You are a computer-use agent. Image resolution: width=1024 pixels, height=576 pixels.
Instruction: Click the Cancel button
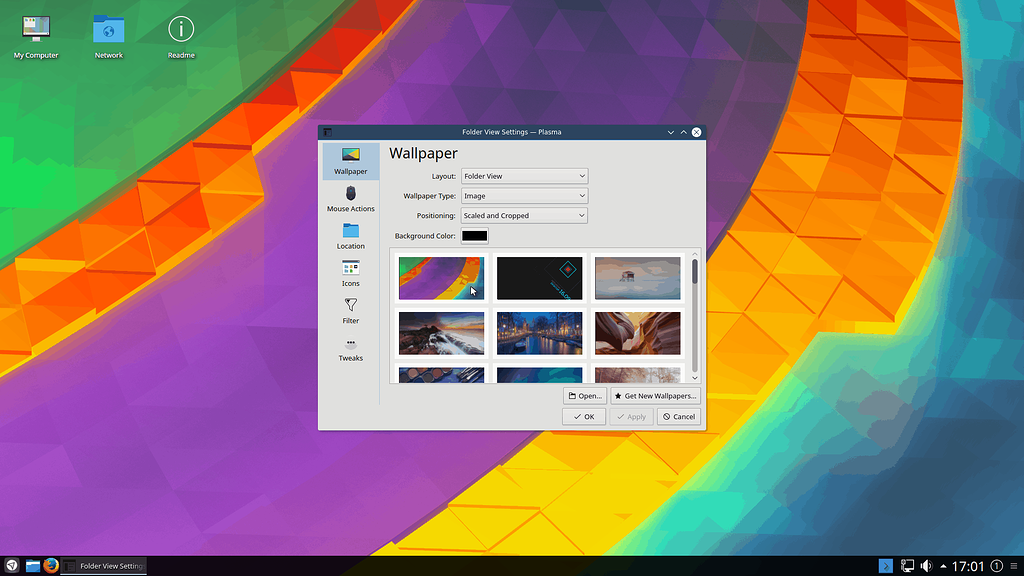point(679,417)
